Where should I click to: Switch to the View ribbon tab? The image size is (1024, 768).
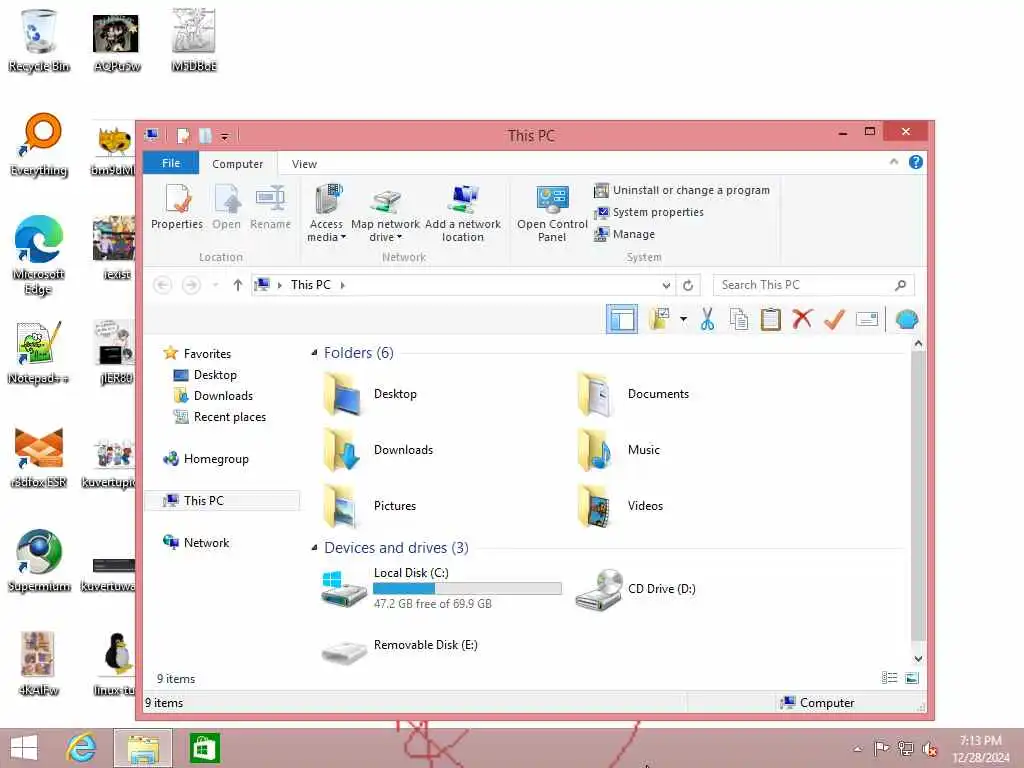[304, 163]
